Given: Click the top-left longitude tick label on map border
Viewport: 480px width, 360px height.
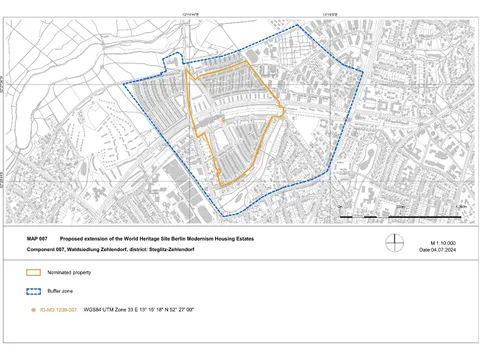Looking at the screenshot, I should click(x=190, y=15).
